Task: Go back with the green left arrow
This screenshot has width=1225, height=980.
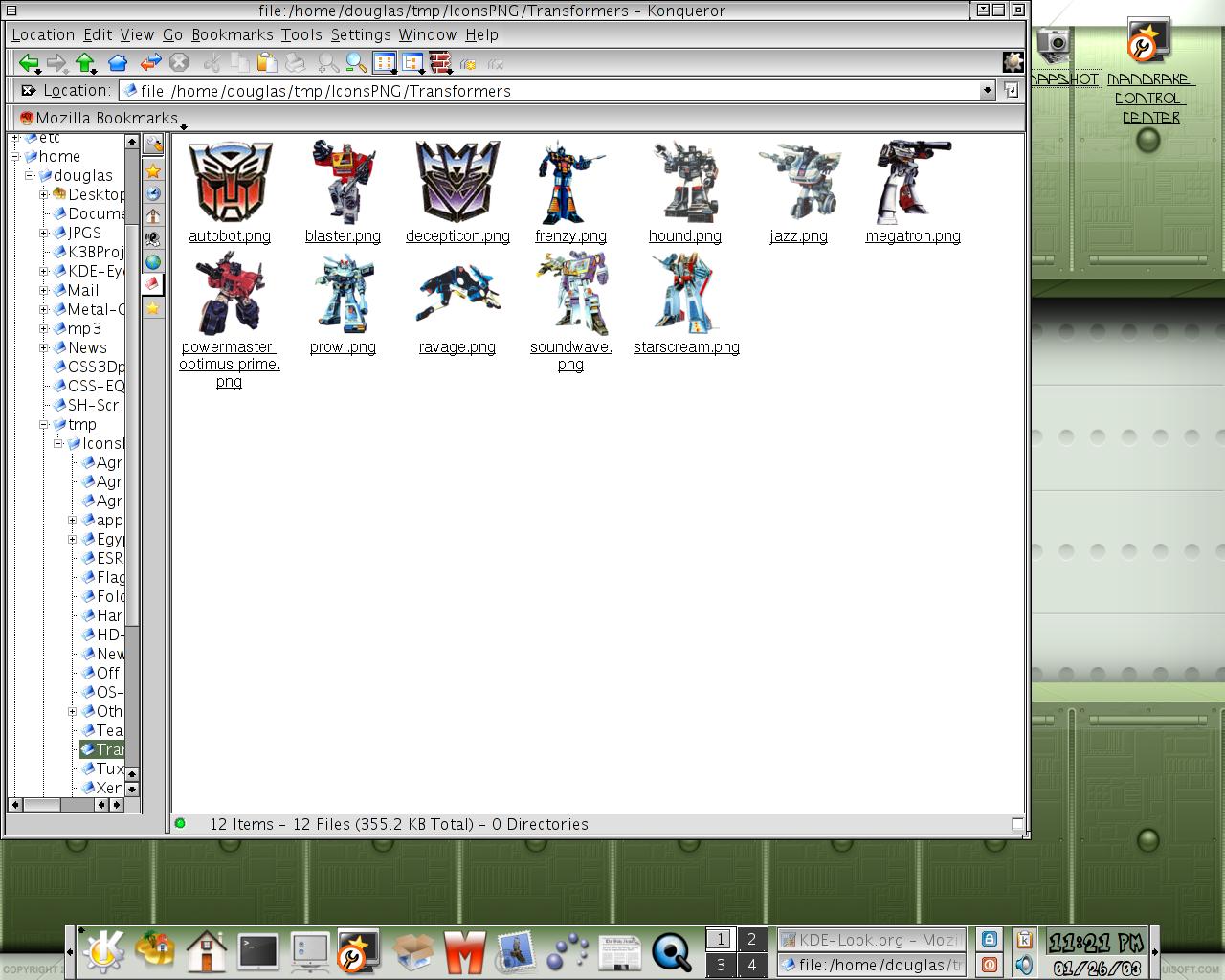Action: point(29,63)
